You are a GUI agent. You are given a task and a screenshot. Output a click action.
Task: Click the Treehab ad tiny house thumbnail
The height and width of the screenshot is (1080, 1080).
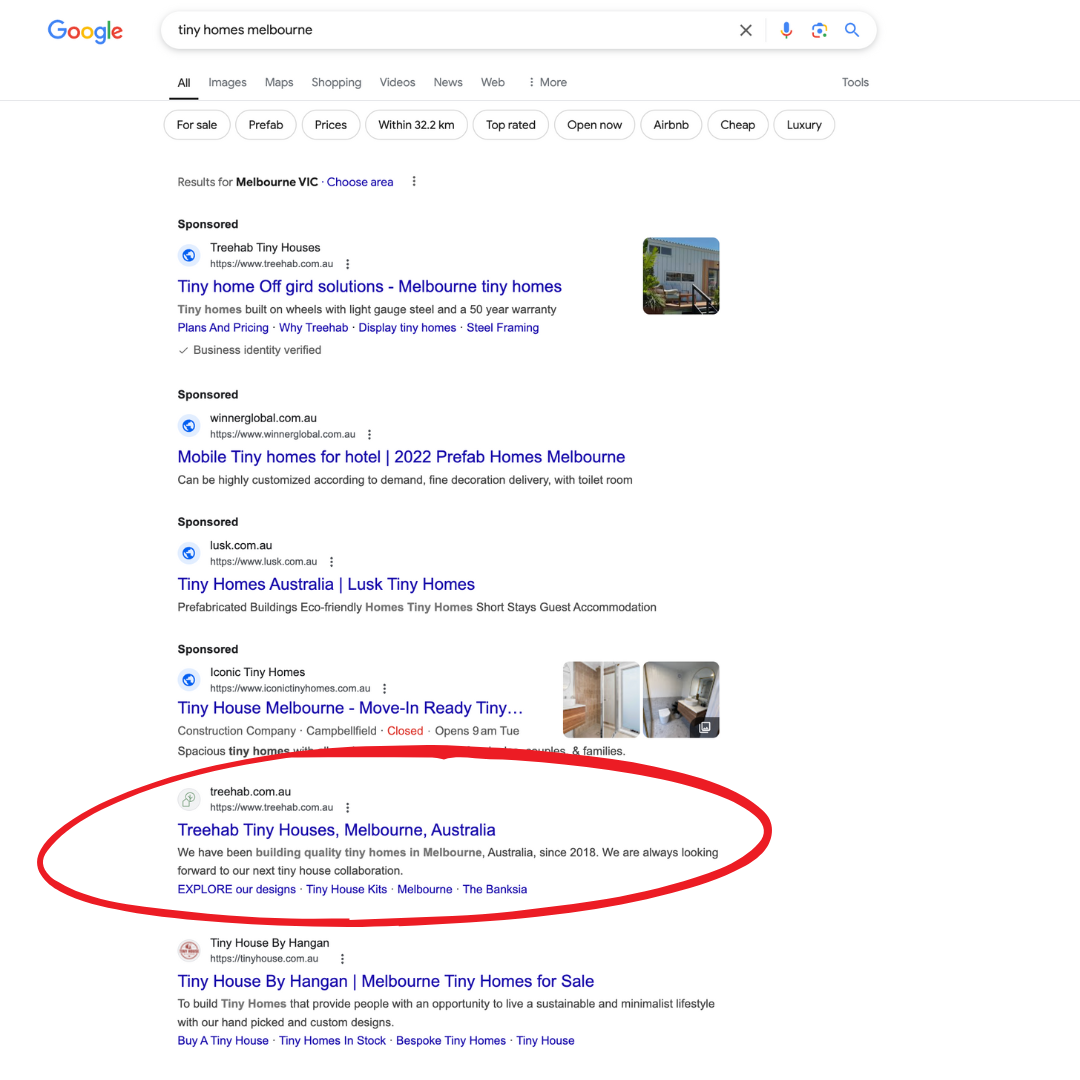coord(681,276)
